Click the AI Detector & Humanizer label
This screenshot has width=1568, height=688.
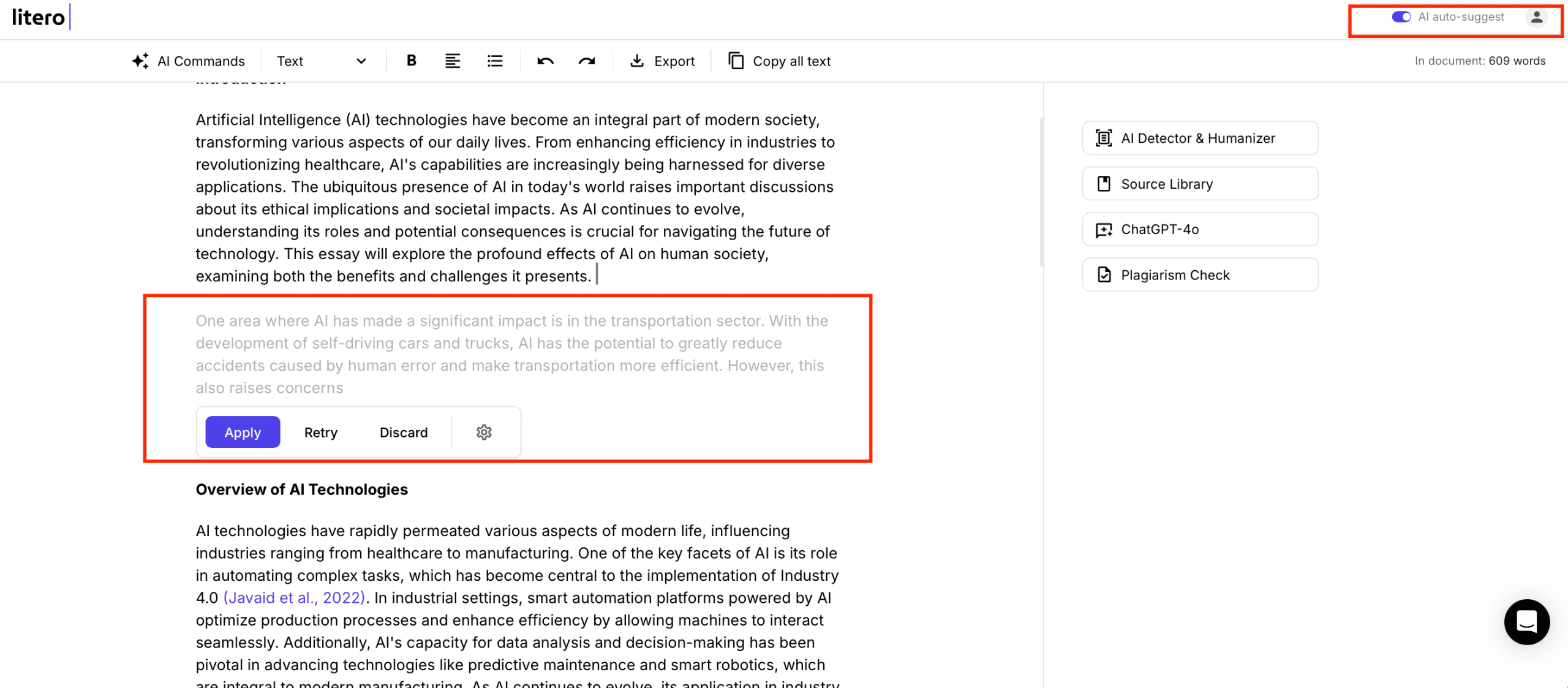pos(1198,138)
